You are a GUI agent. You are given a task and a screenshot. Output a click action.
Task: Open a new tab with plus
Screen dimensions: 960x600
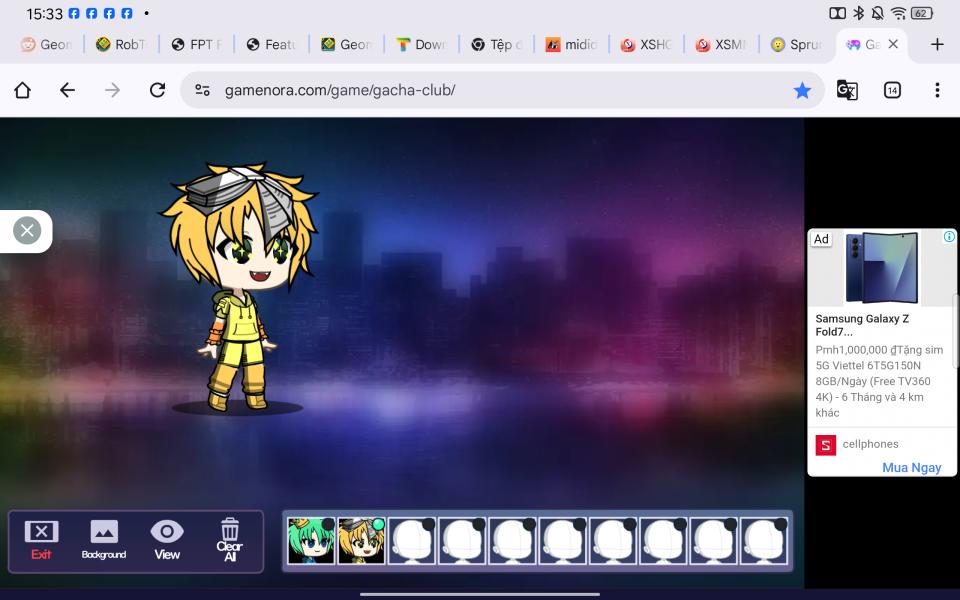click(937, 44)
